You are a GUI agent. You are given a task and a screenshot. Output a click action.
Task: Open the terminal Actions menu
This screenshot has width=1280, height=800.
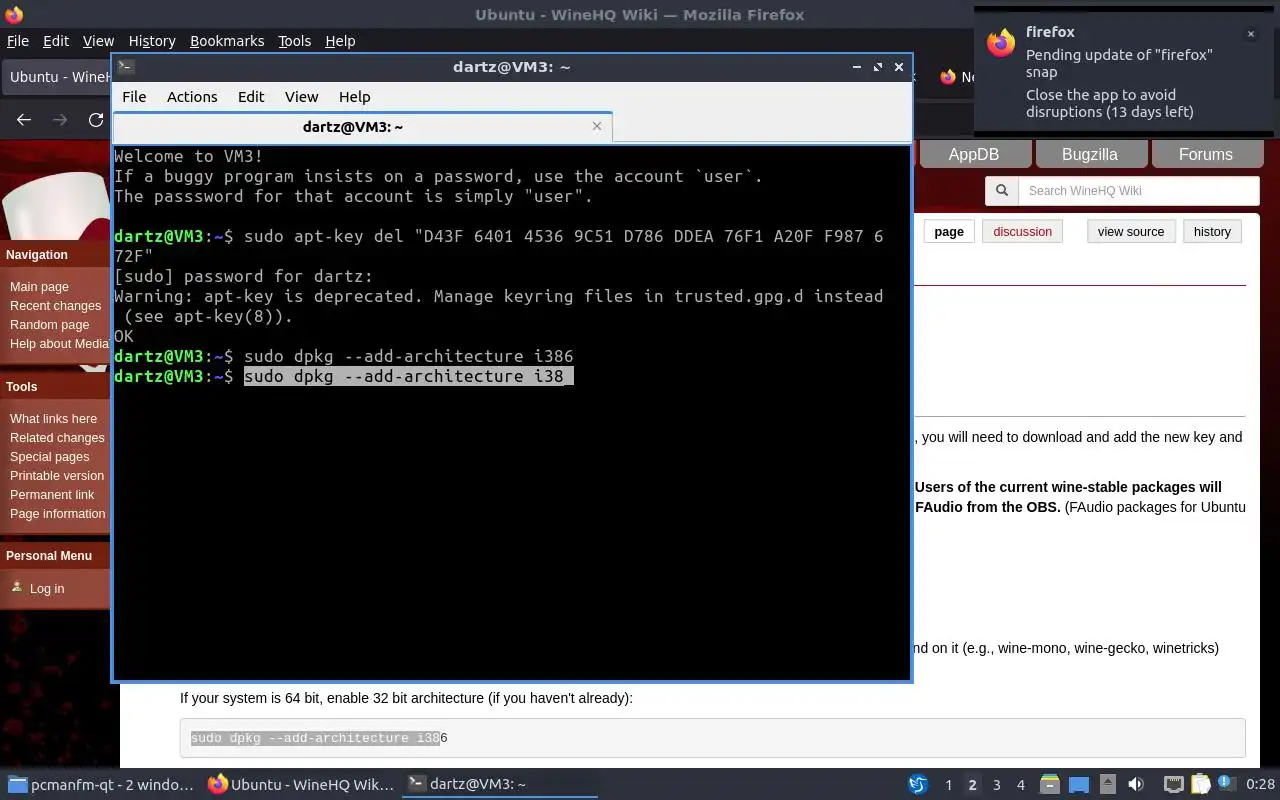pos(192,97)
